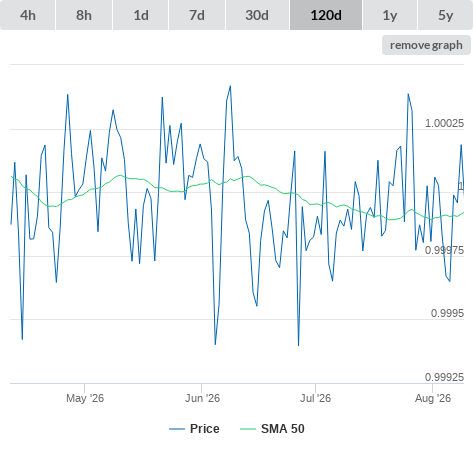Click the blue Price legend line swatch

click(177, 429)
